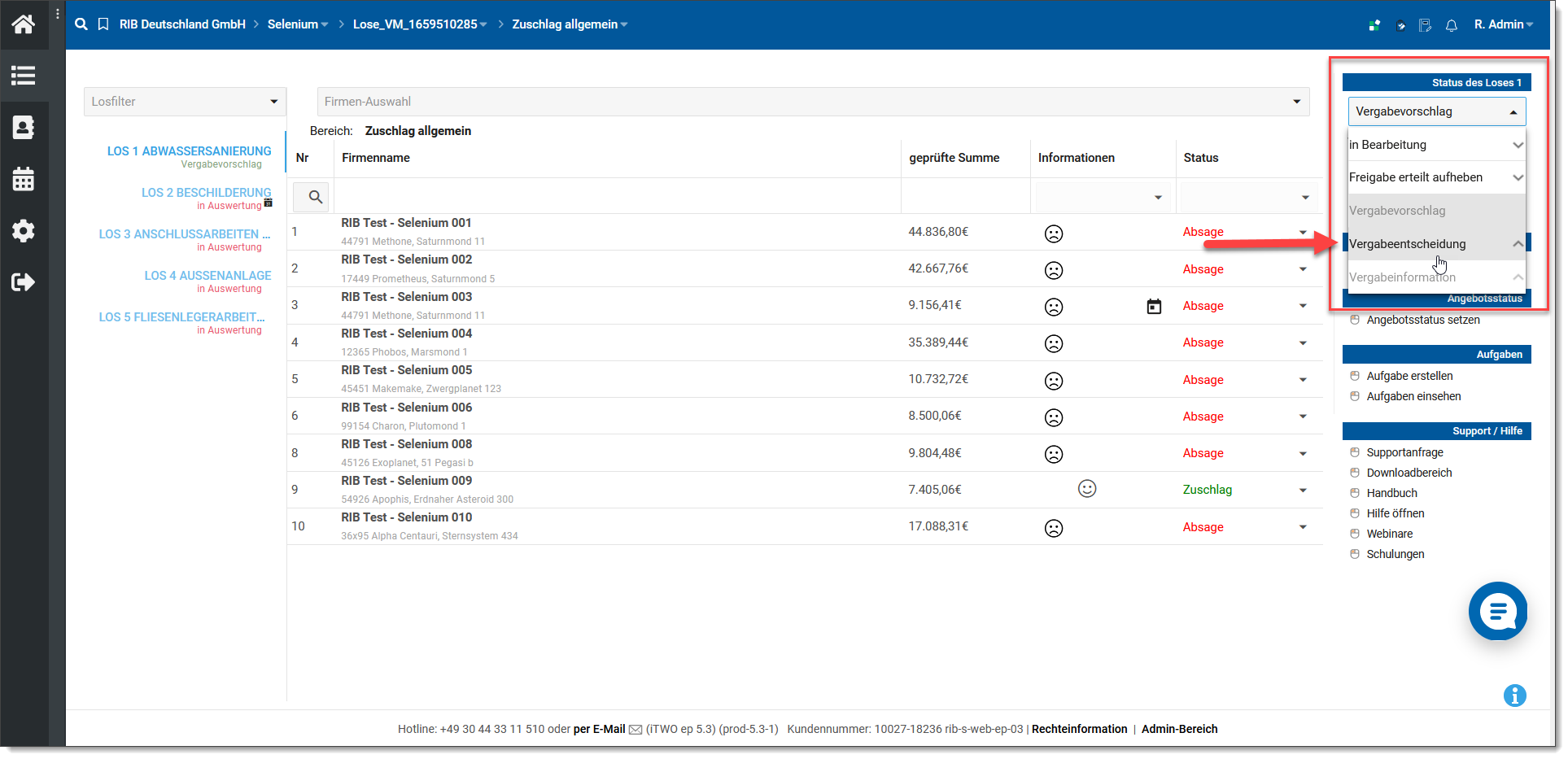Expand the R. Admin user menu
The image size is (1568, 759).
point(1503,24)
